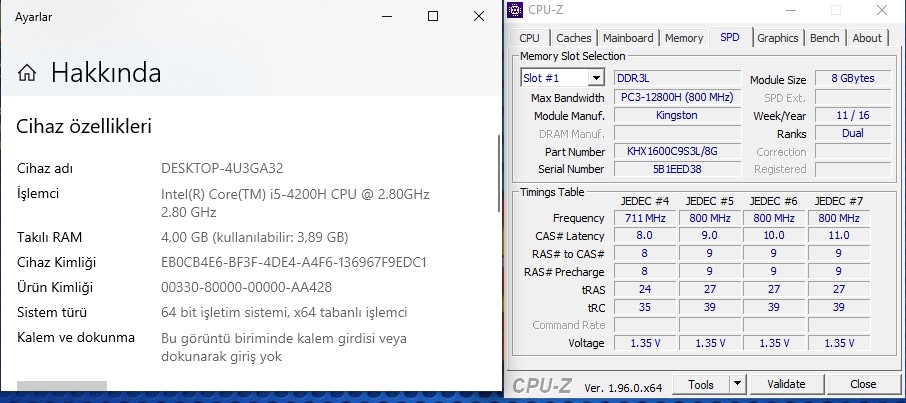Image resolution: width=906 pixels, height=403 pixels.
Task: Select the Max Bandwidth PC3-12800H value
Action: tap(677, 97)
